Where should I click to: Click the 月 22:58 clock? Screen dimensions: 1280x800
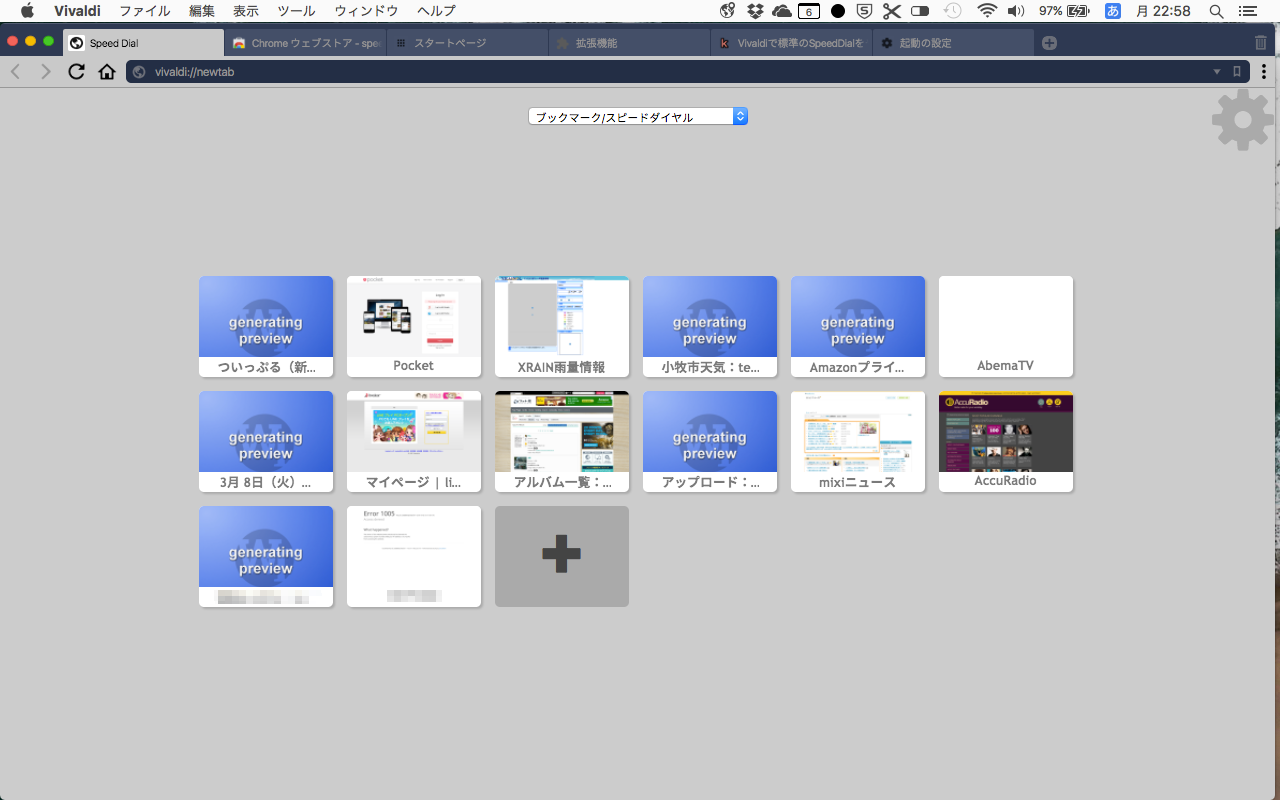click(1163, 11)
